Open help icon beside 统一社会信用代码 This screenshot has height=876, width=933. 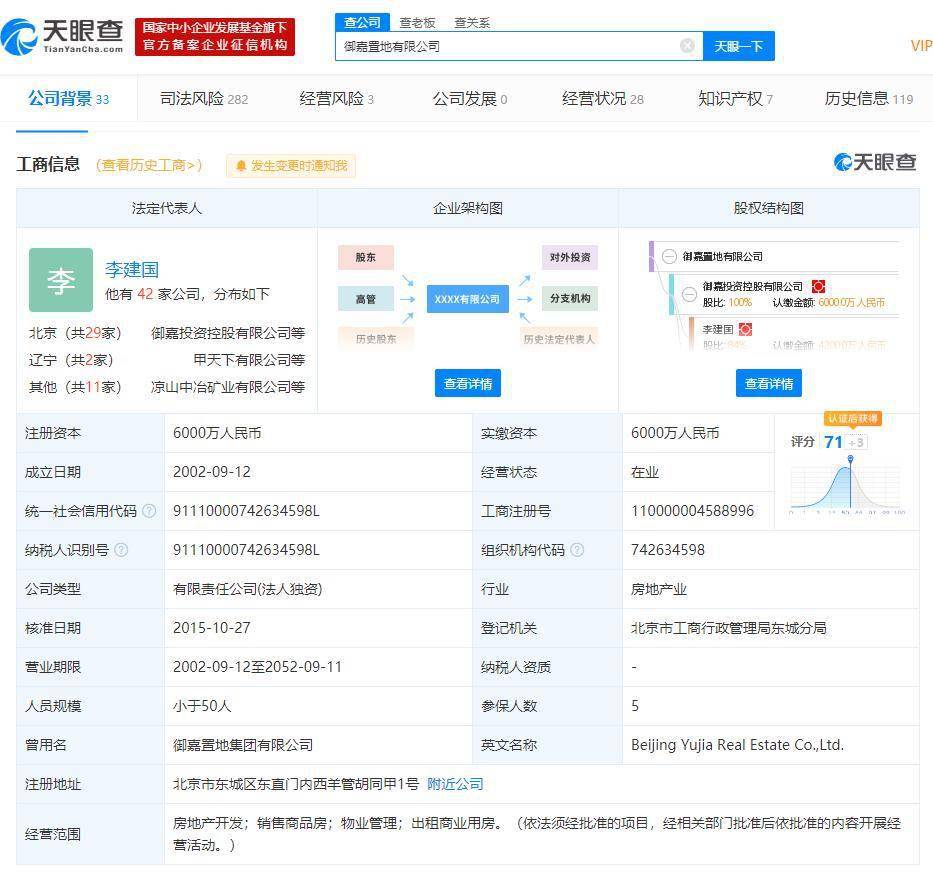click(x=149, y=511)
